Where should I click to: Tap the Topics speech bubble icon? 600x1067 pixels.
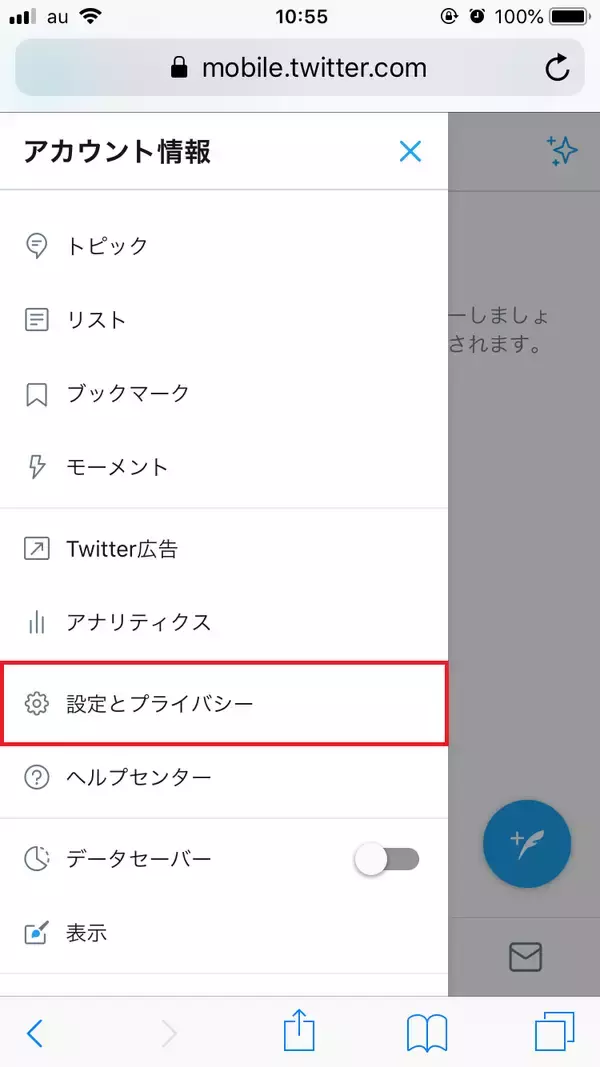coord(37,246)
